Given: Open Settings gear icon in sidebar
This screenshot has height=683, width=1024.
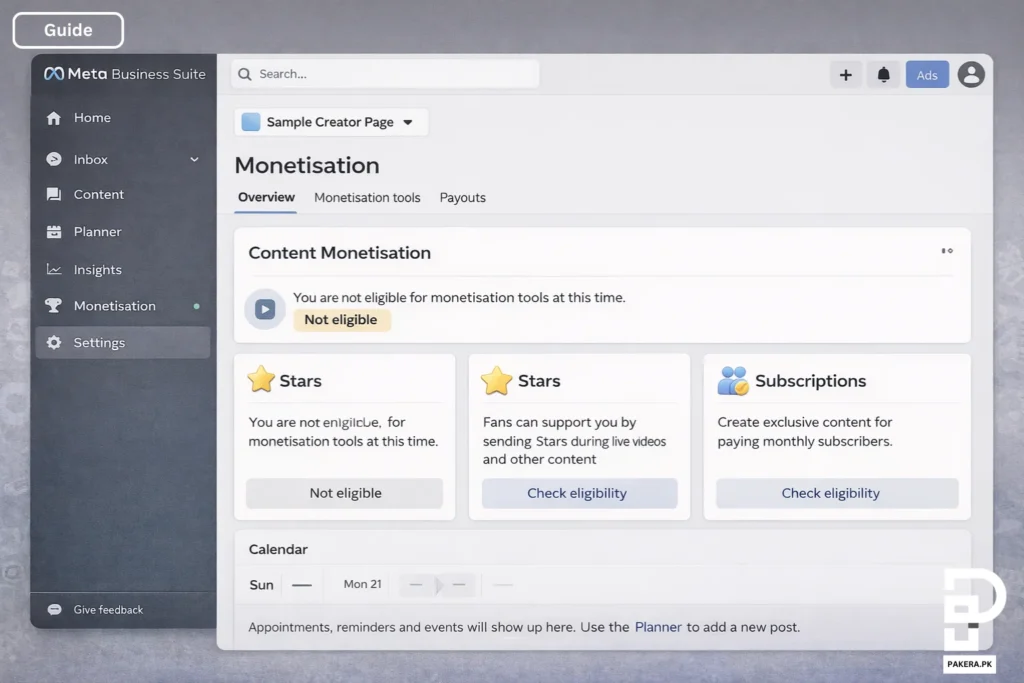Looking at the screenshot, I should point(54,343).
